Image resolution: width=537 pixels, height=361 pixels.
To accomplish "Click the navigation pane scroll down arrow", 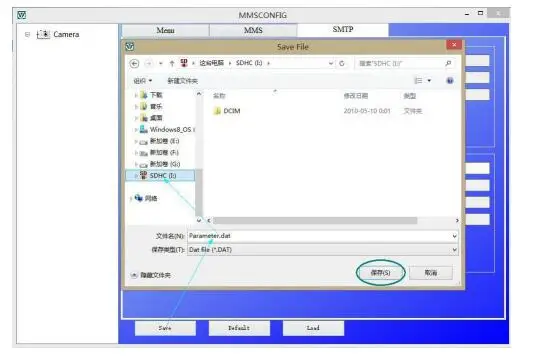I will click(199, 220).
